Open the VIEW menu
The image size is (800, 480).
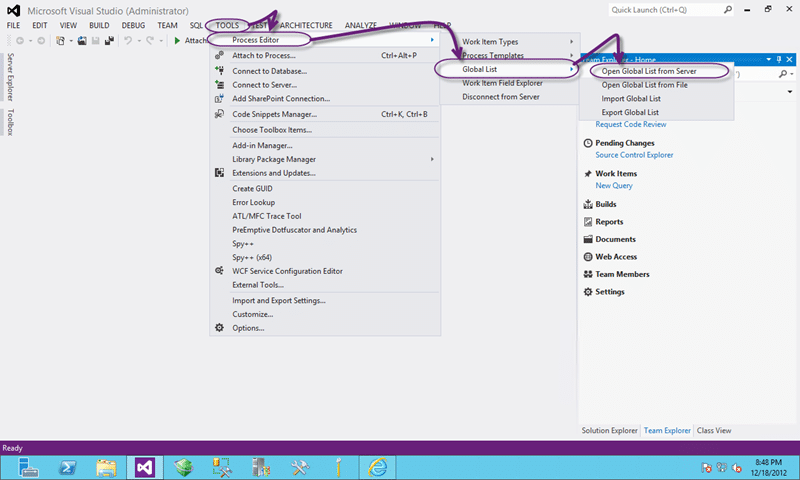click(x=68, y=25)
